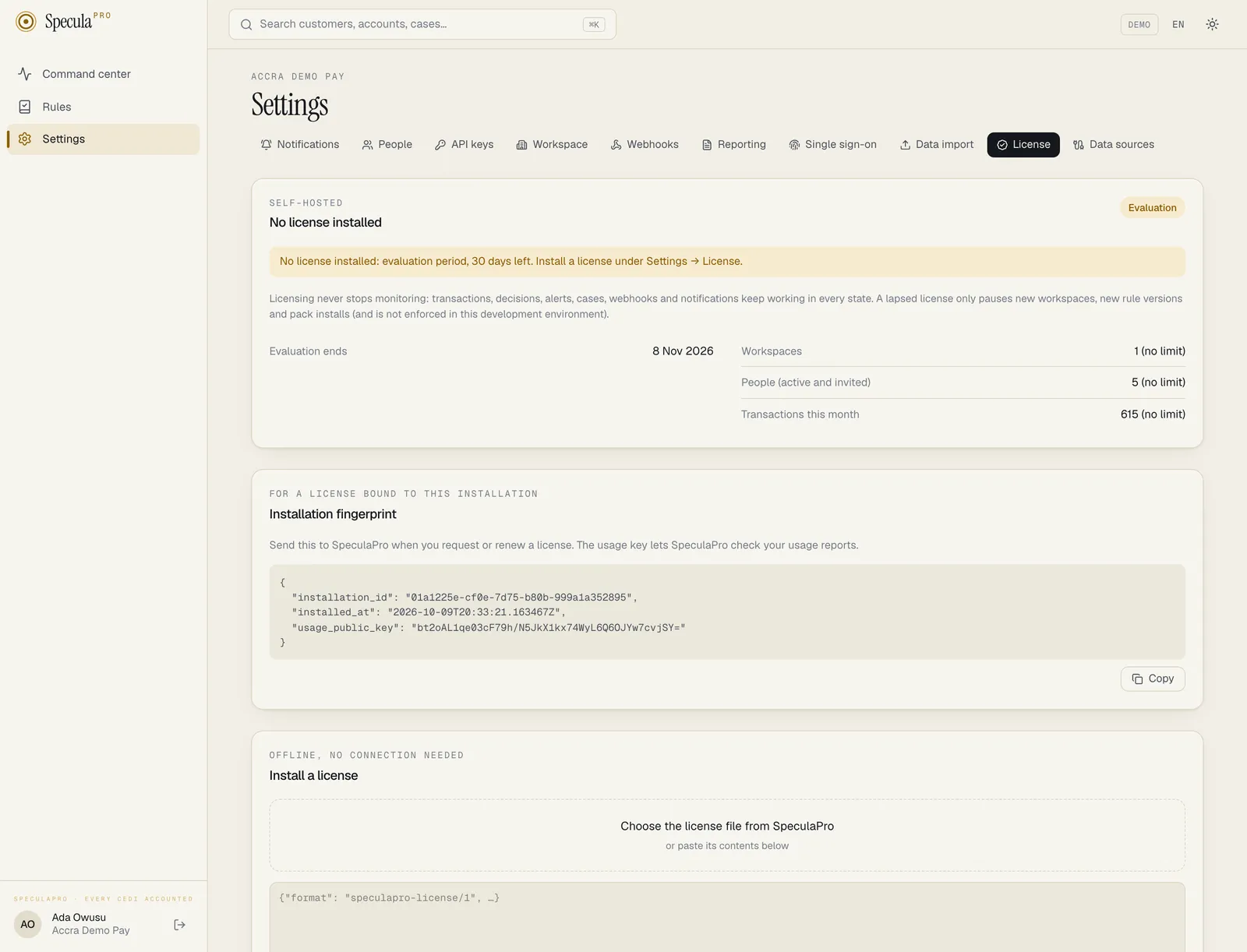Click the installation fingerprint JSON code block

pyautogui.click(x=727, y=612)
